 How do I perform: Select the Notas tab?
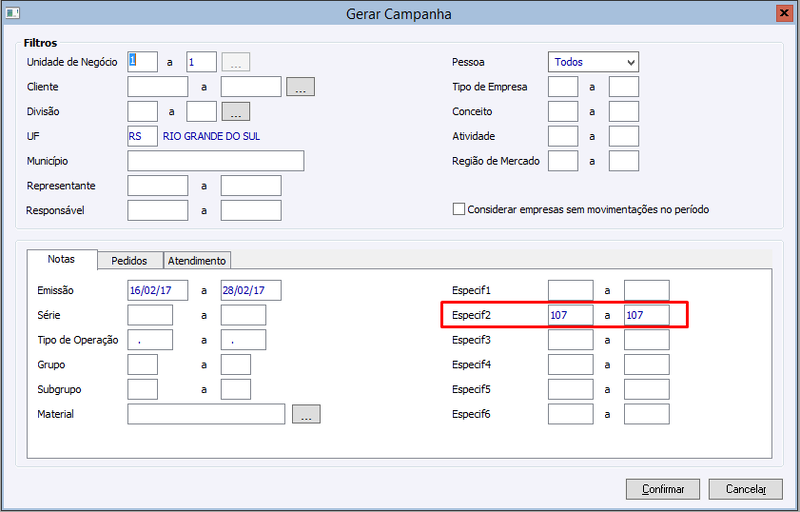[62, 259]
